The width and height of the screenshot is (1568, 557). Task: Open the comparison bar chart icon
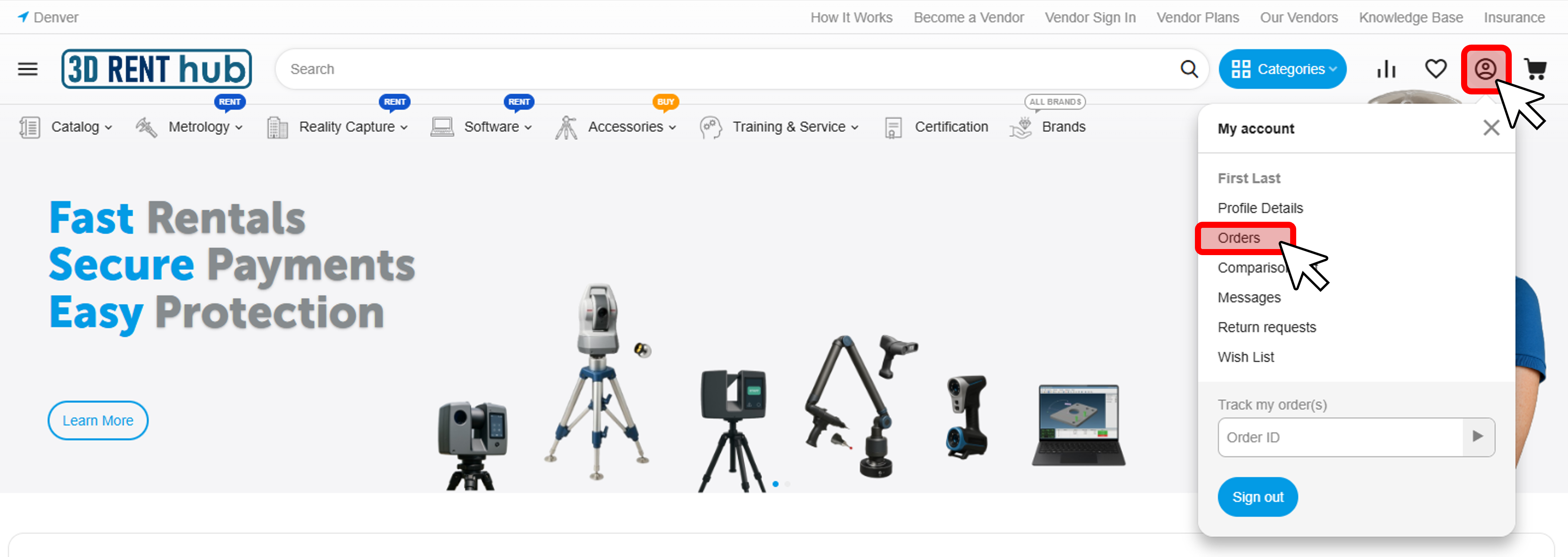tap(1386, 69)
